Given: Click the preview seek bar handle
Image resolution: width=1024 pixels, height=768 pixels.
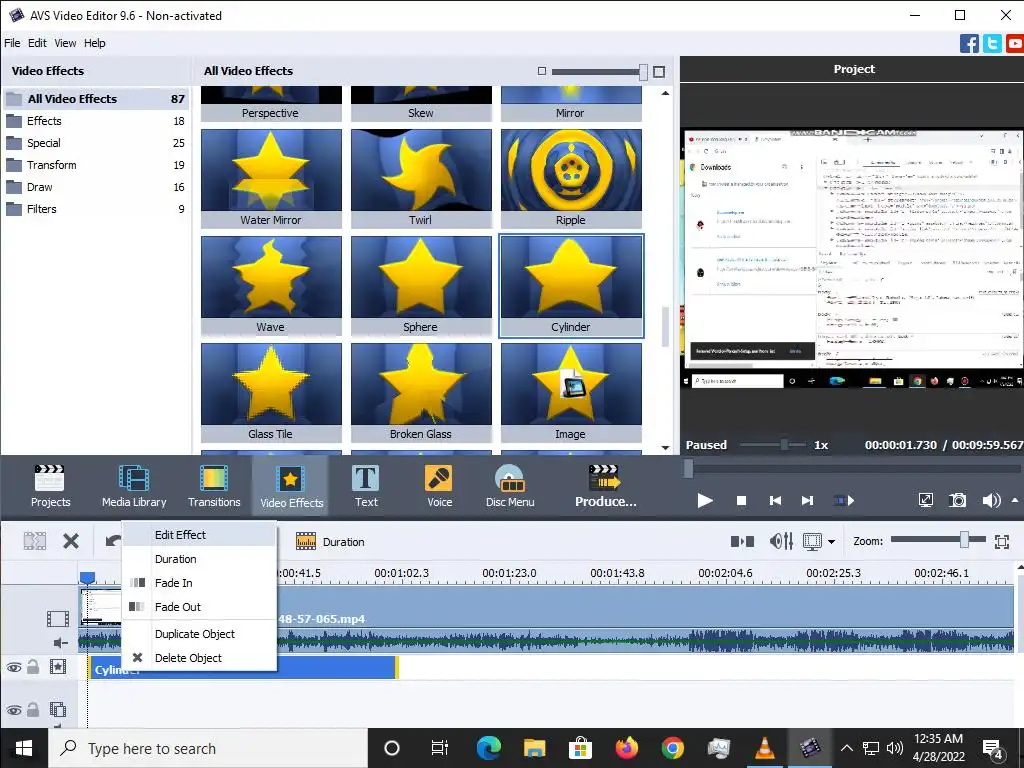Looking at the screenshot, I should click(688, 468).
